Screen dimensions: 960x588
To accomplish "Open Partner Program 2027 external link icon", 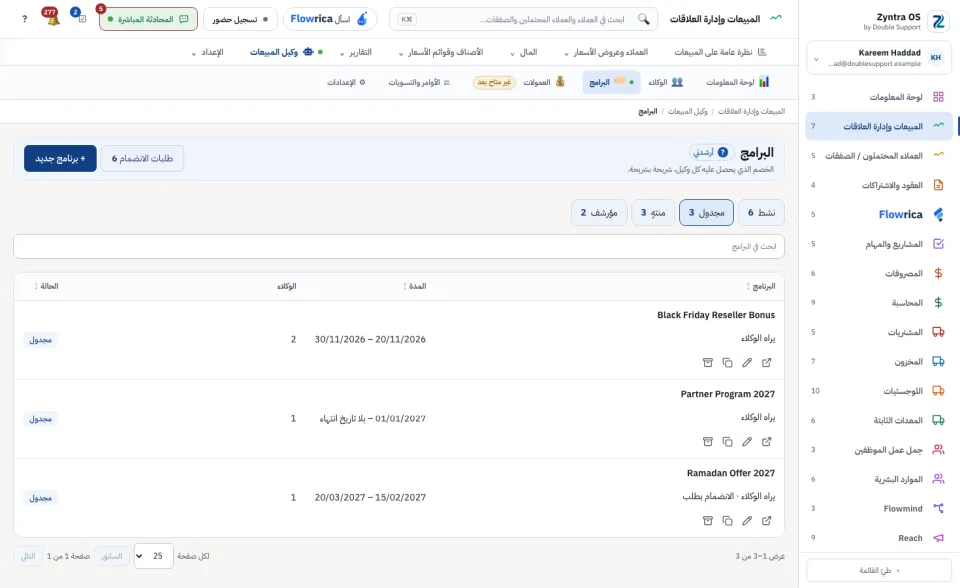I will tap(767, 442).
